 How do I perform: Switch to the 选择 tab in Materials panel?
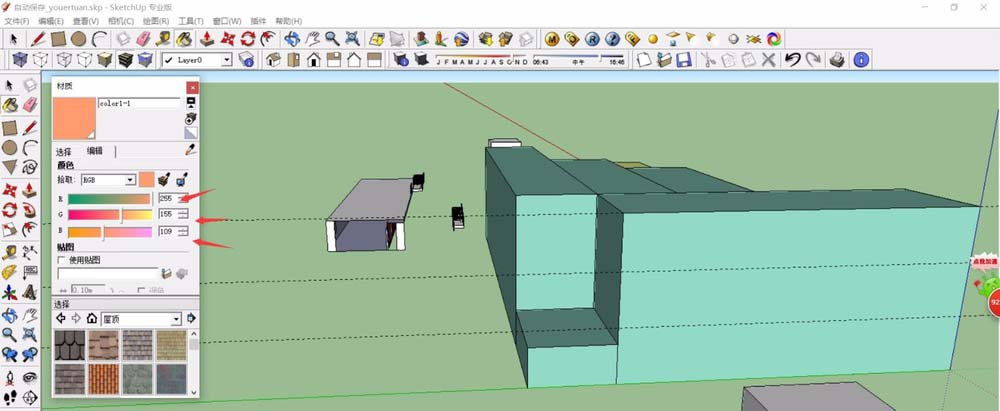tap(63, 151)
